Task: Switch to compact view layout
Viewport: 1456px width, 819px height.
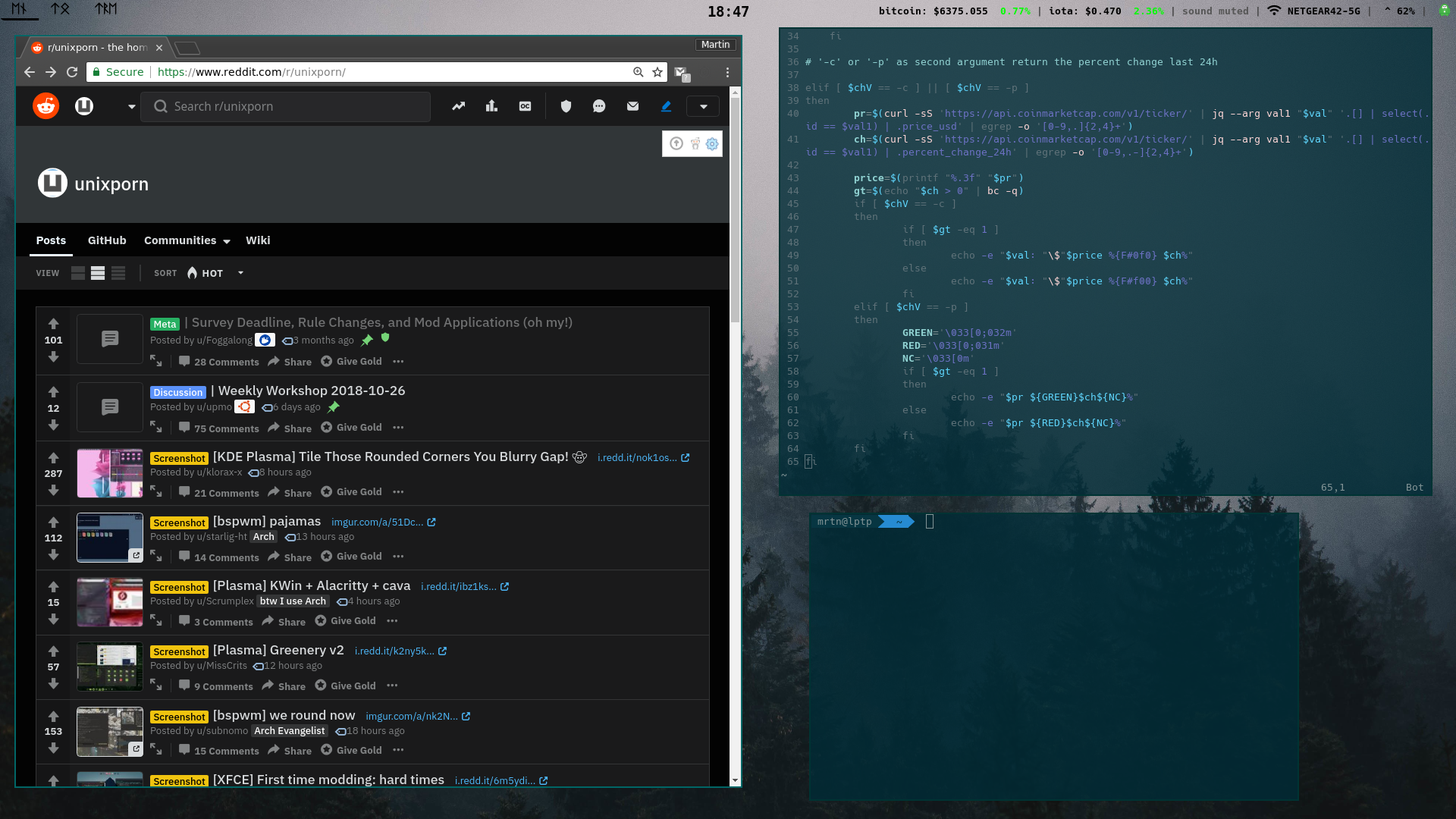Action: click(x=118, y=273)
